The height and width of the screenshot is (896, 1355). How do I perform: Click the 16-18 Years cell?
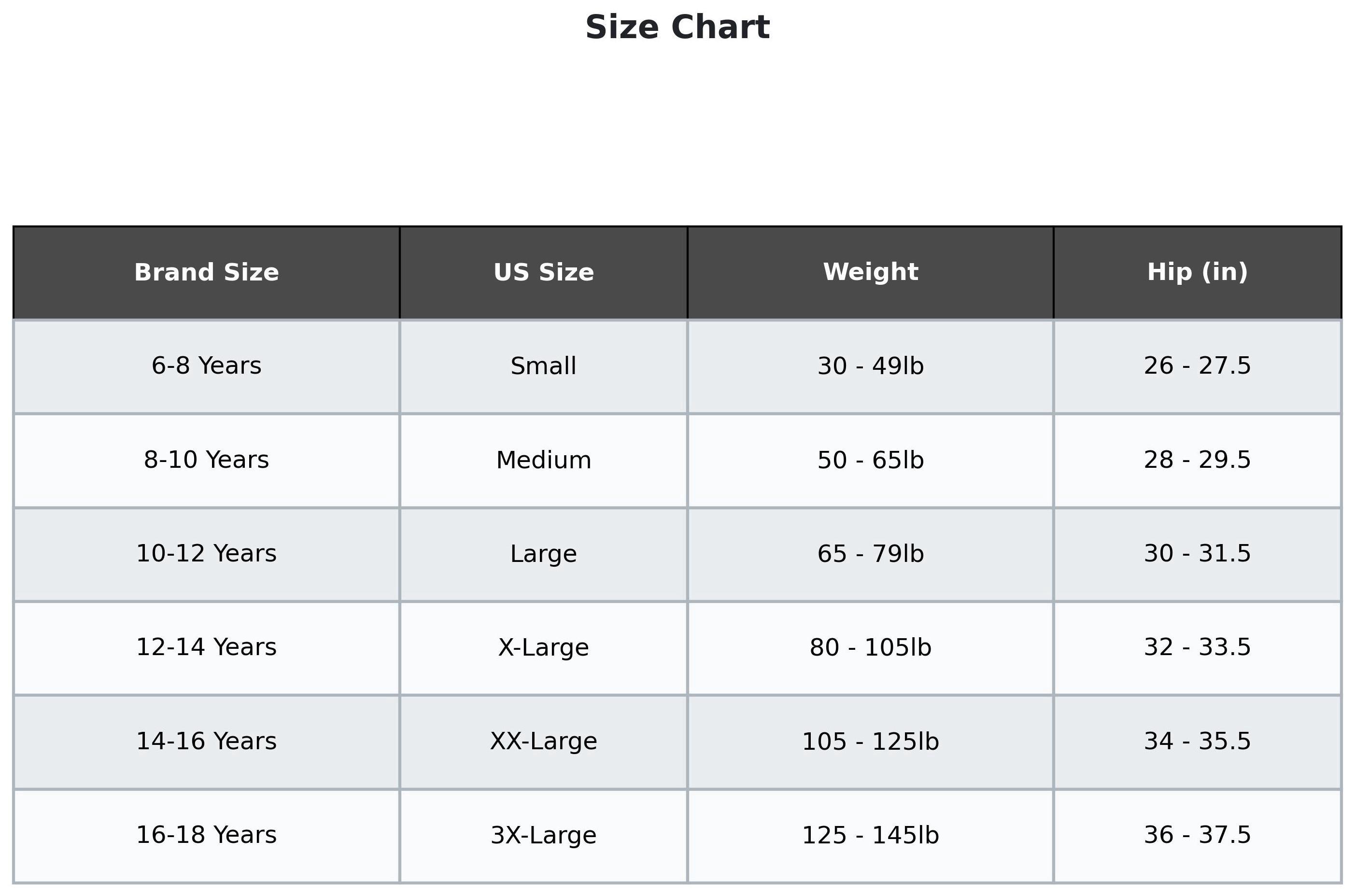click(x=206, y=835)
